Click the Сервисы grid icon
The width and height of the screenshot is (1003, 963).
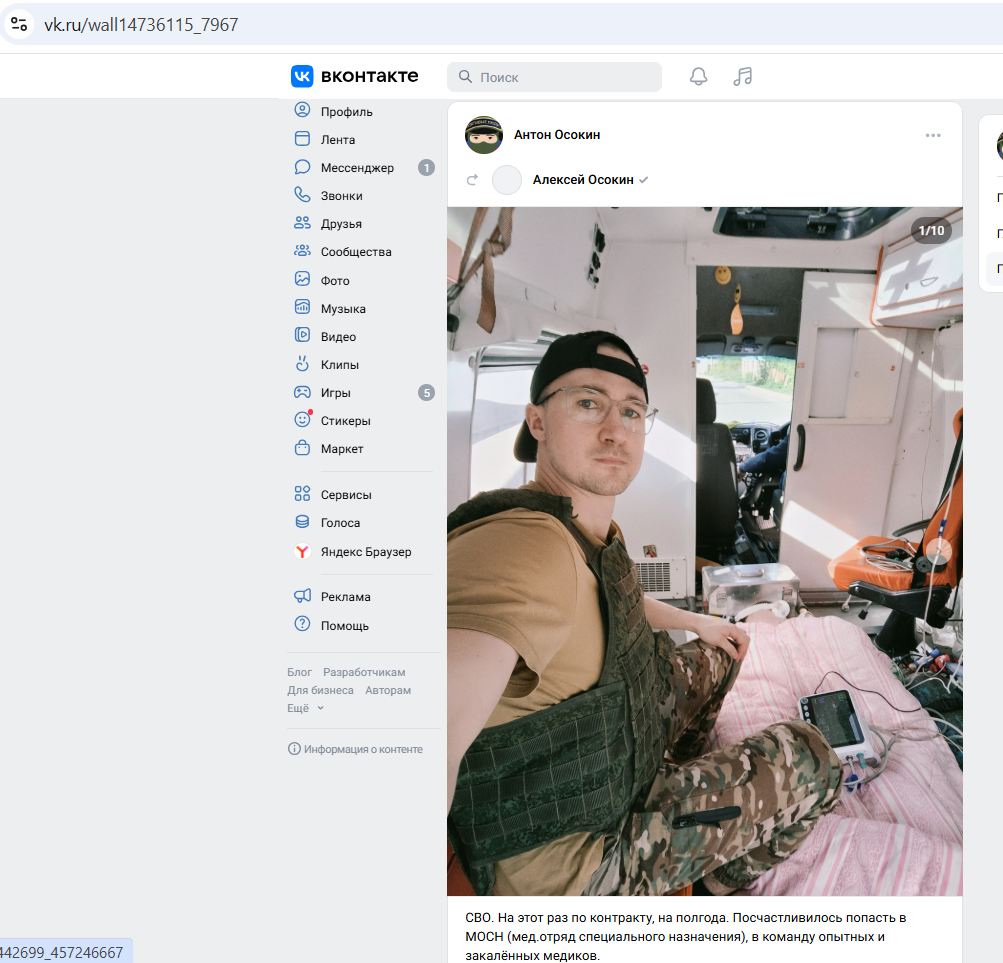click(x=302, y=493)
